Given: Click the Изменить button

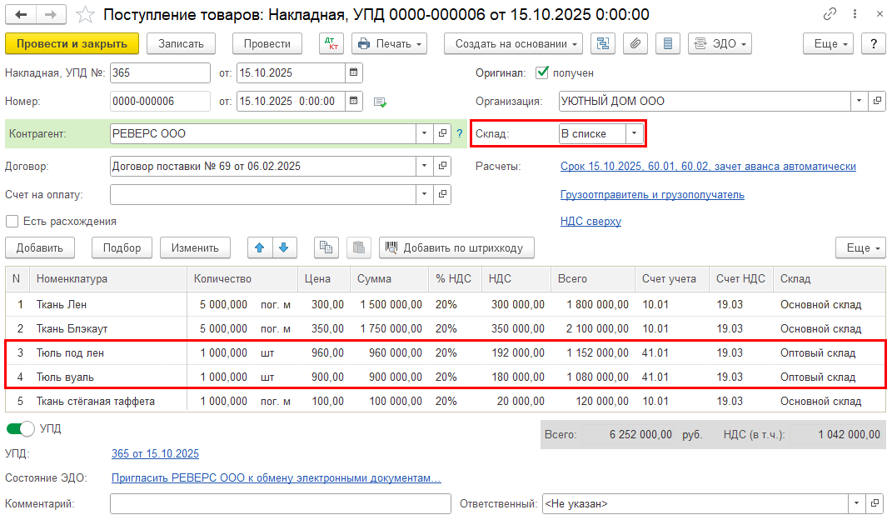Looking at the screenshot, I should click(x=195, y=247).
